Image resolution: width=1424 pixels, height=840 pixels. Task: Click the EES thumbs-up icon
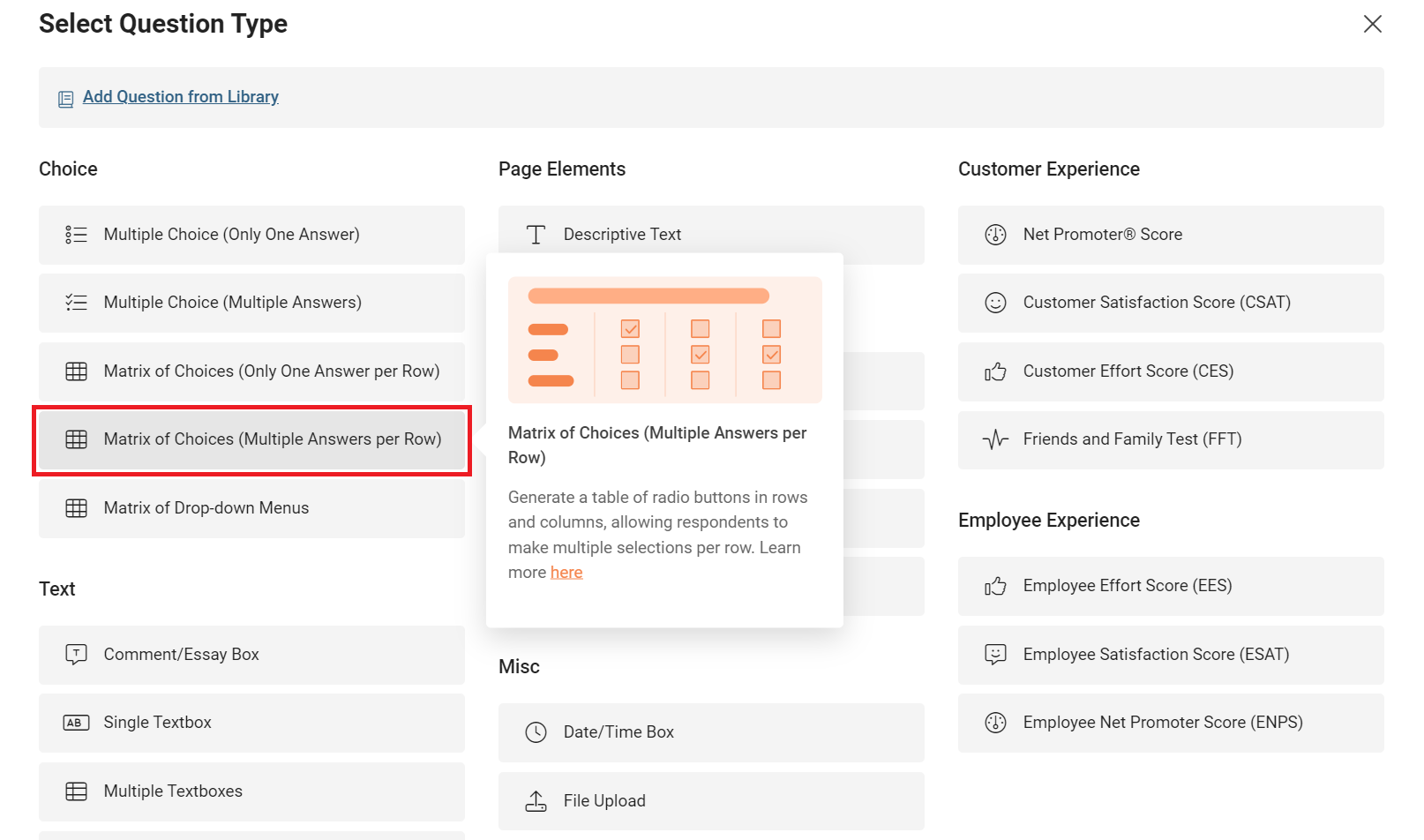(995, 586)
